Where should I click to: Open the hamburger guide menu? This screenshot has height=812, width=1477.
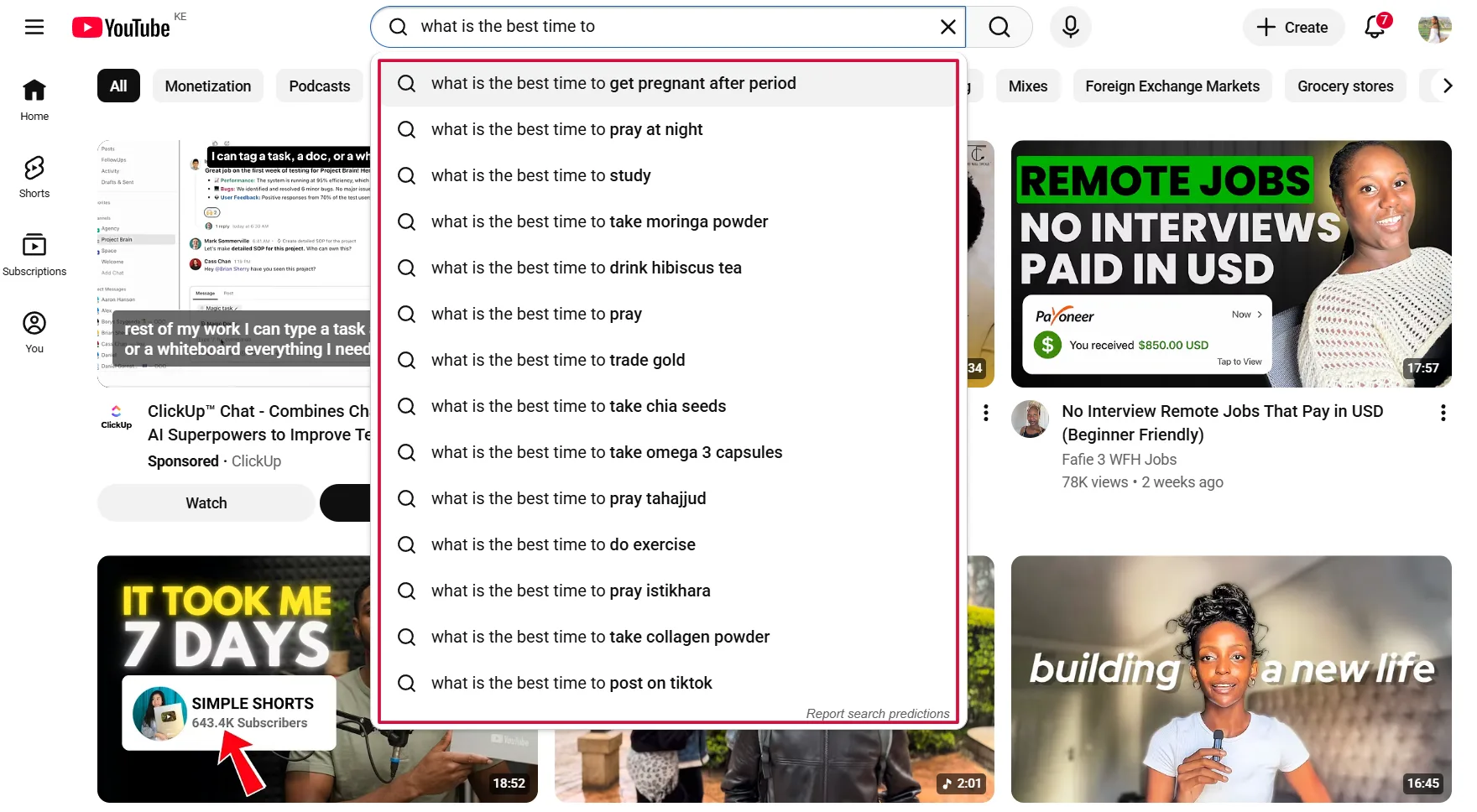tap(34, 27)
